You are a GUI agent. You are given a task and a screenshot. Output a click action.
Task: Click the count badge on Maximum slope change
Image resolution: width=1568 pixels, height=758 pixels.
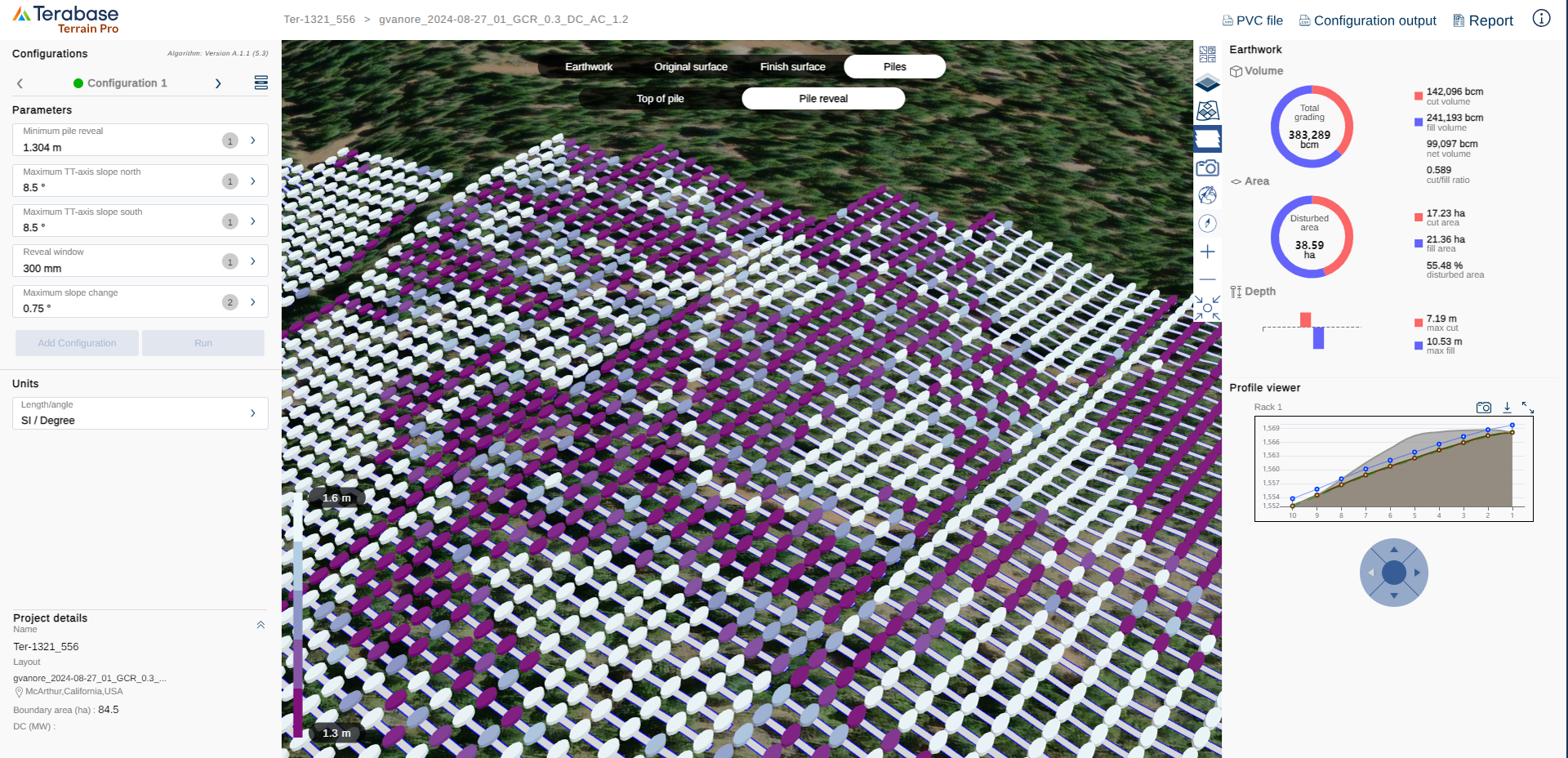pos(230,302)
